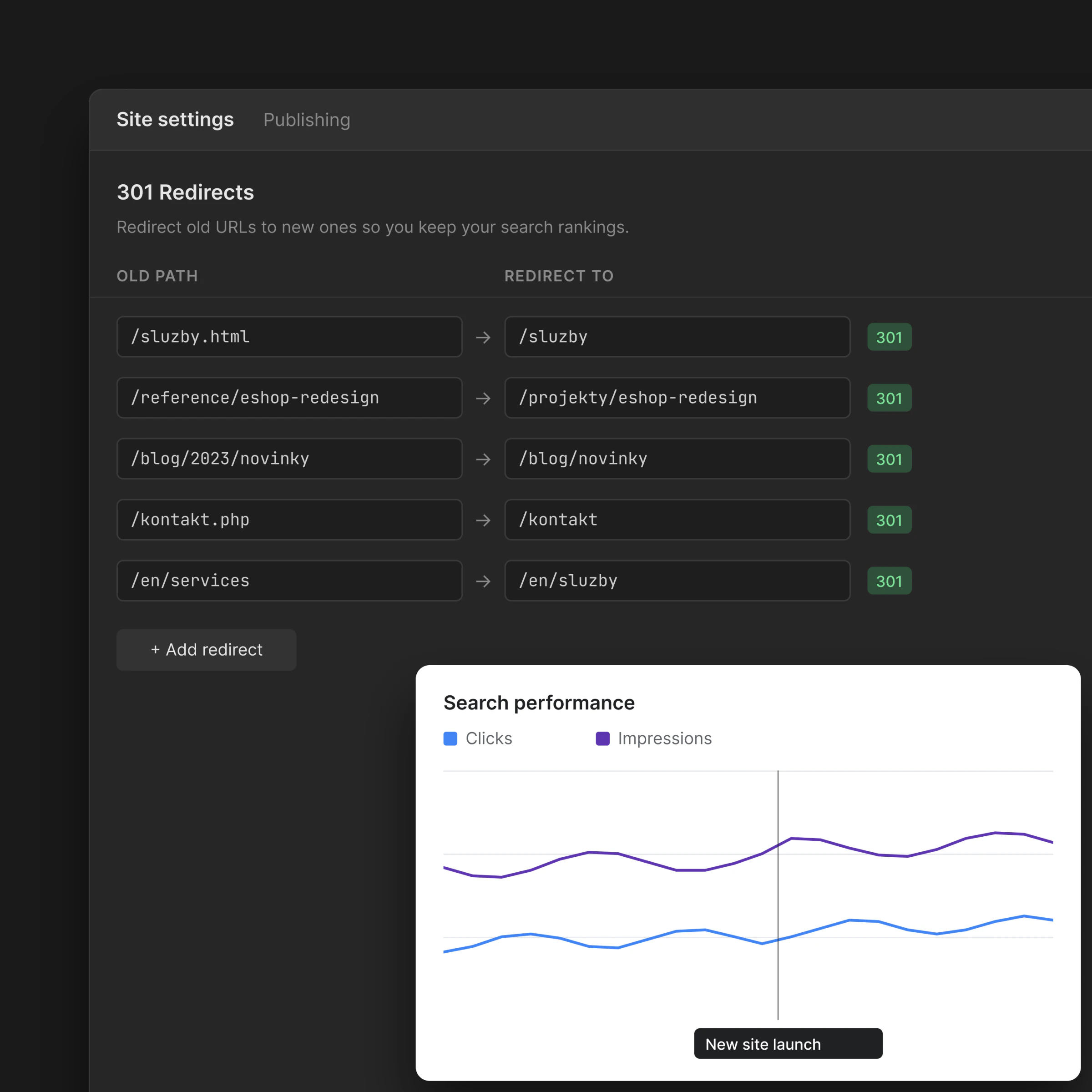Edit the /blog/novinky redirect field

tap(677, 459)
